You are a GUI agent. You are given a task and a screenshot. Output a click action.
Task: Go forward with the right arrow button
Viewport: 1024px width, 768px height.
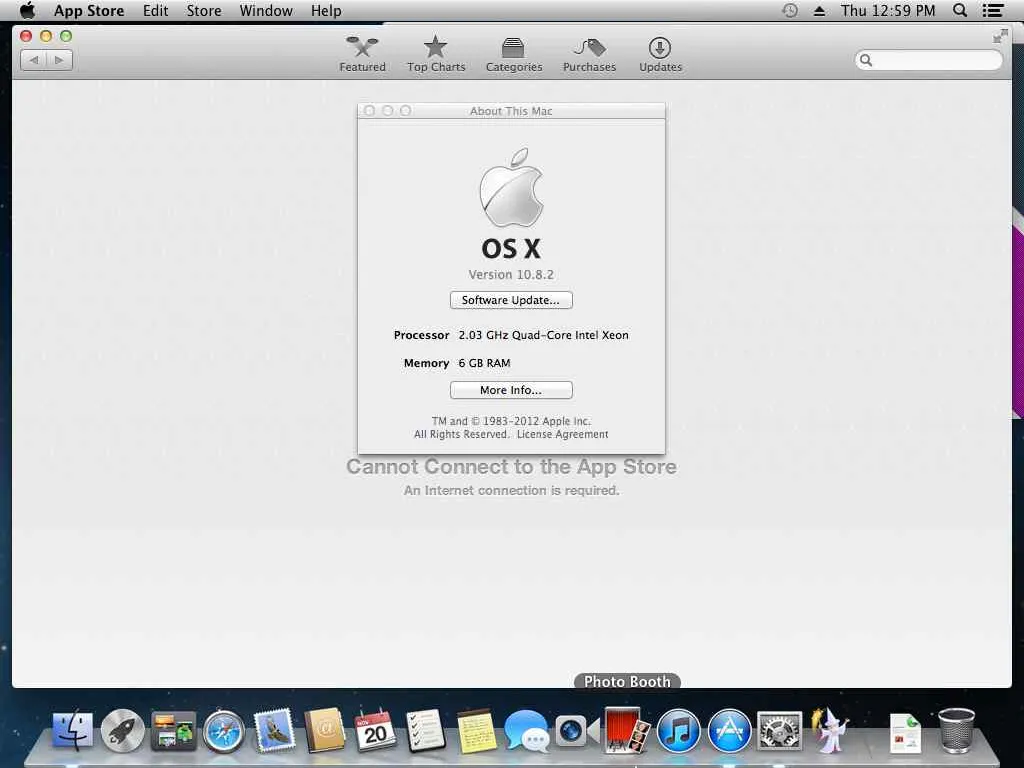[59, 60]
